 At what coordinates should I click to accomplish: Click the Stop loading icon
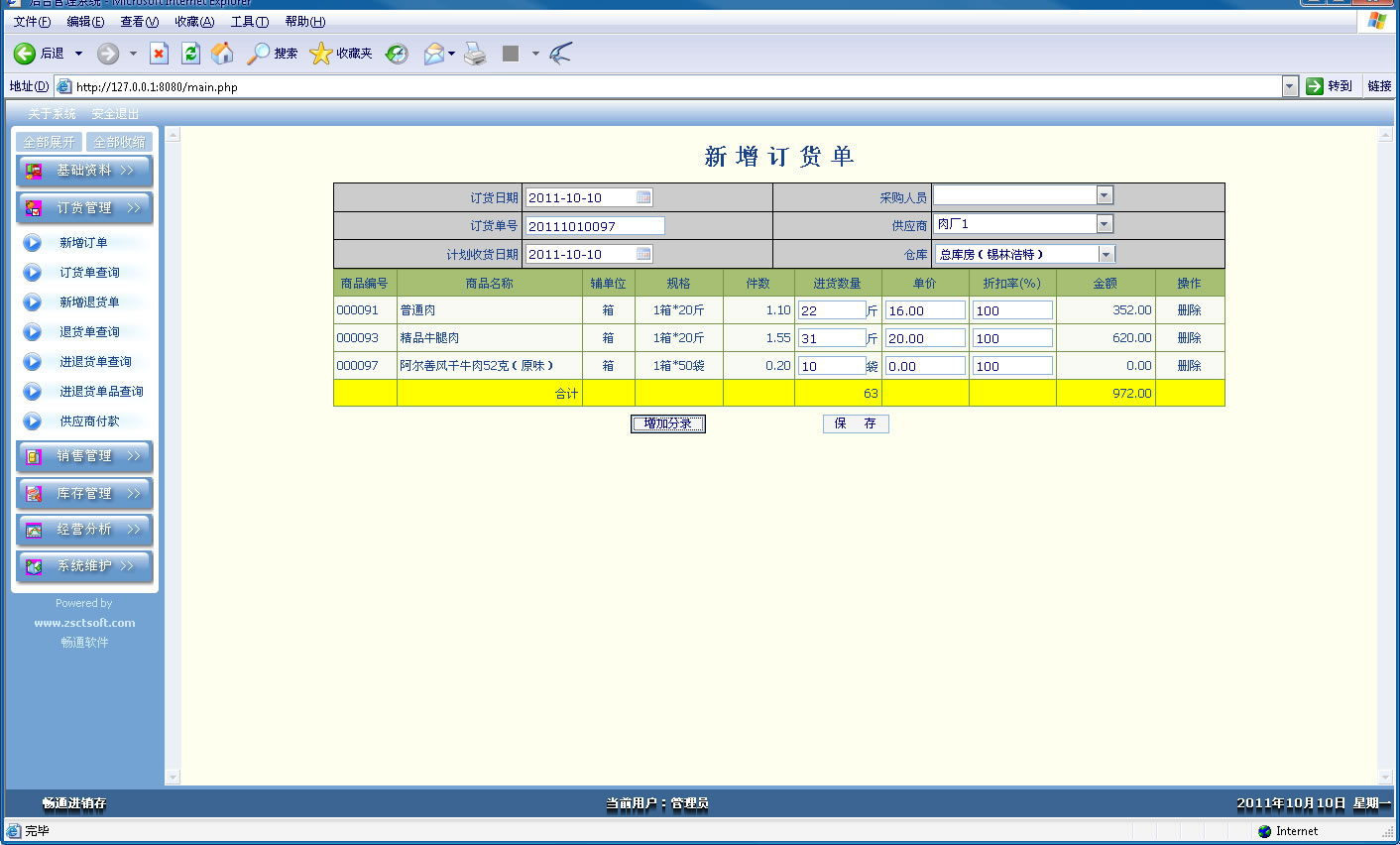tap(159, 54)
